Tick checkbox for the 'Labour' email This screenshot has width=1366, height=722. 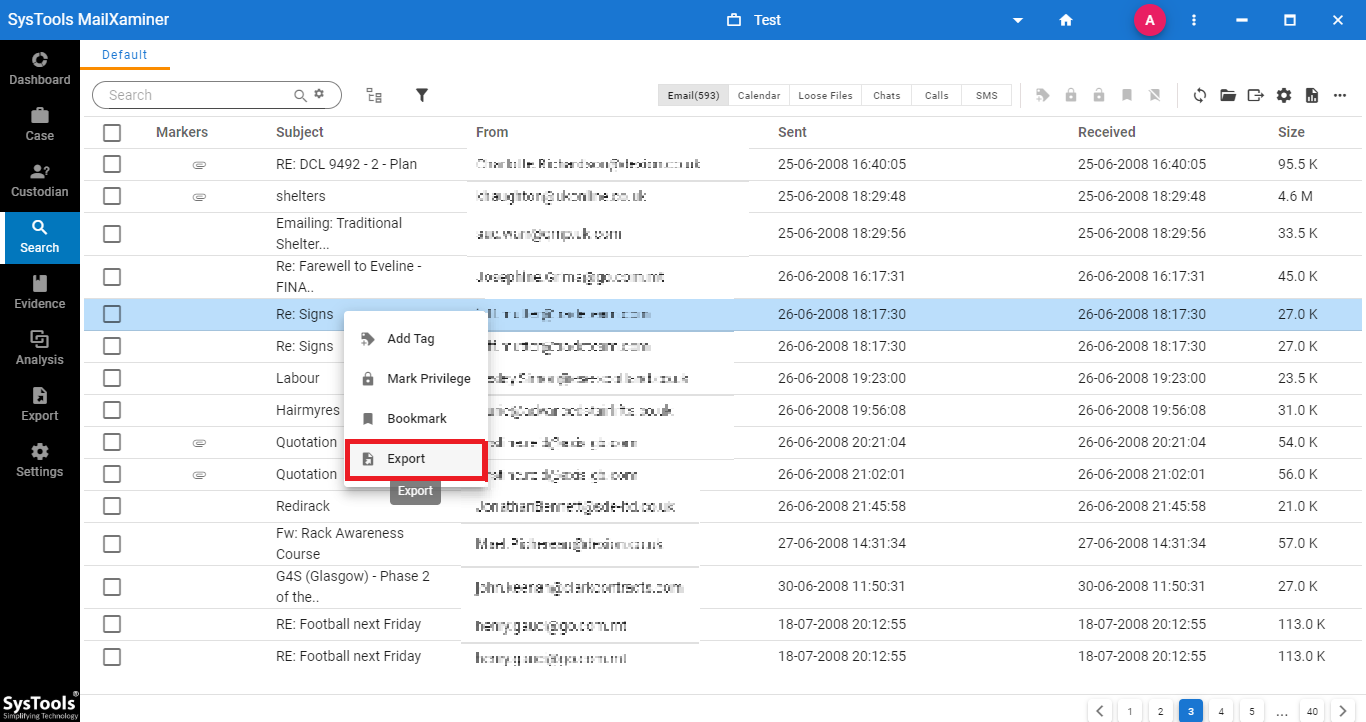pyautogui.click(x=112, y=378)
